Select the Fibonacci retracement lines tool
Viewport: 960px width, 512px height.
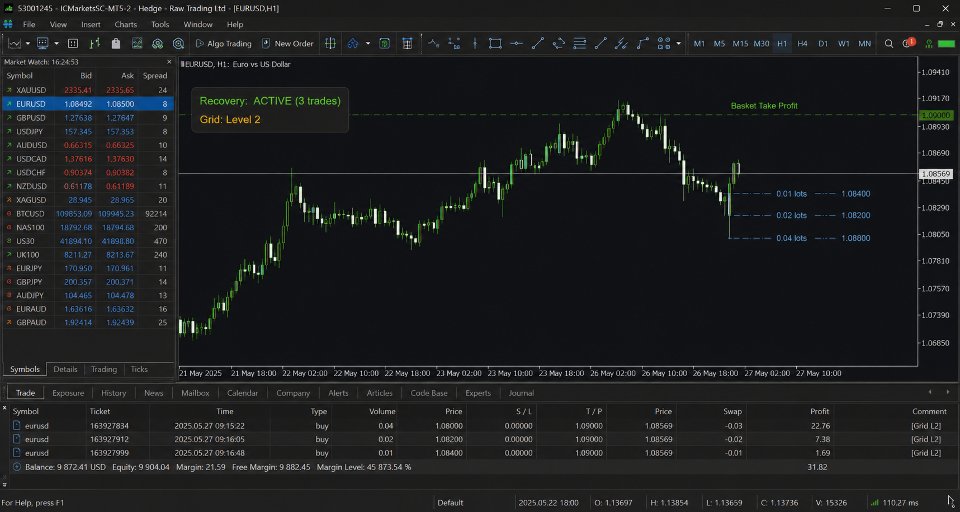coord(579,43)
